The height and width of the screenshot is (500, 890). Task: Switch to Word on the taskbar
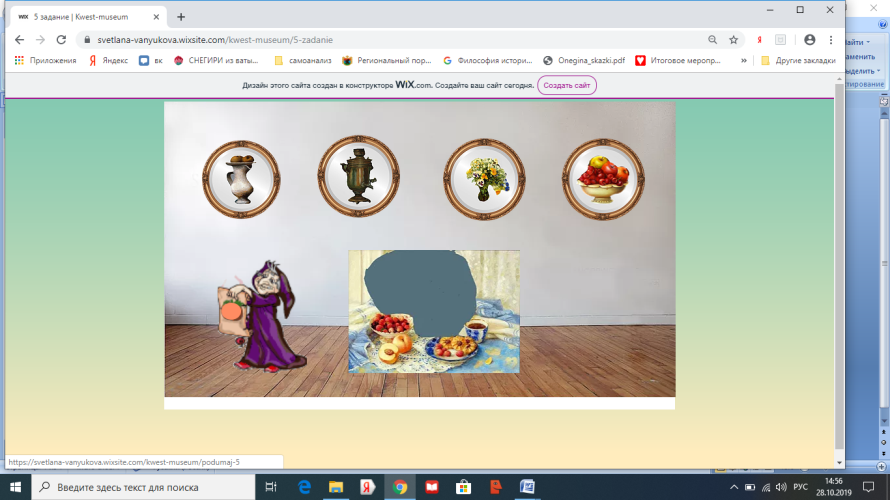(x=527, y=487)
